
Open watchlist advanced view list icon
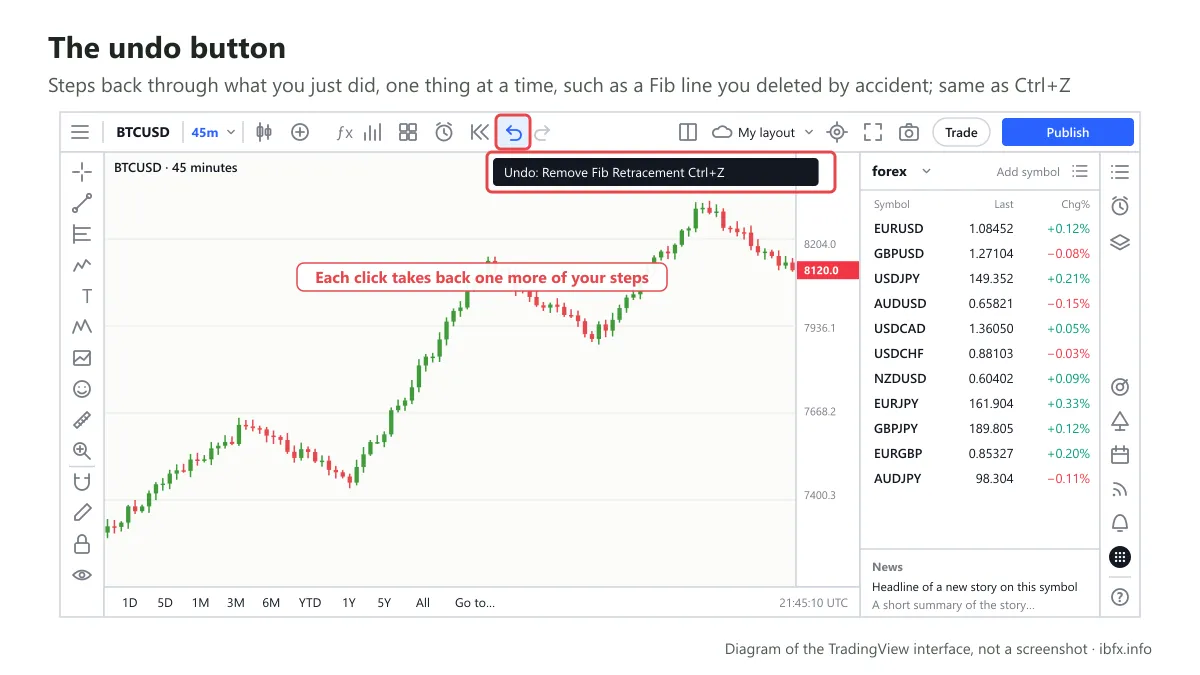click(1080, 171)
